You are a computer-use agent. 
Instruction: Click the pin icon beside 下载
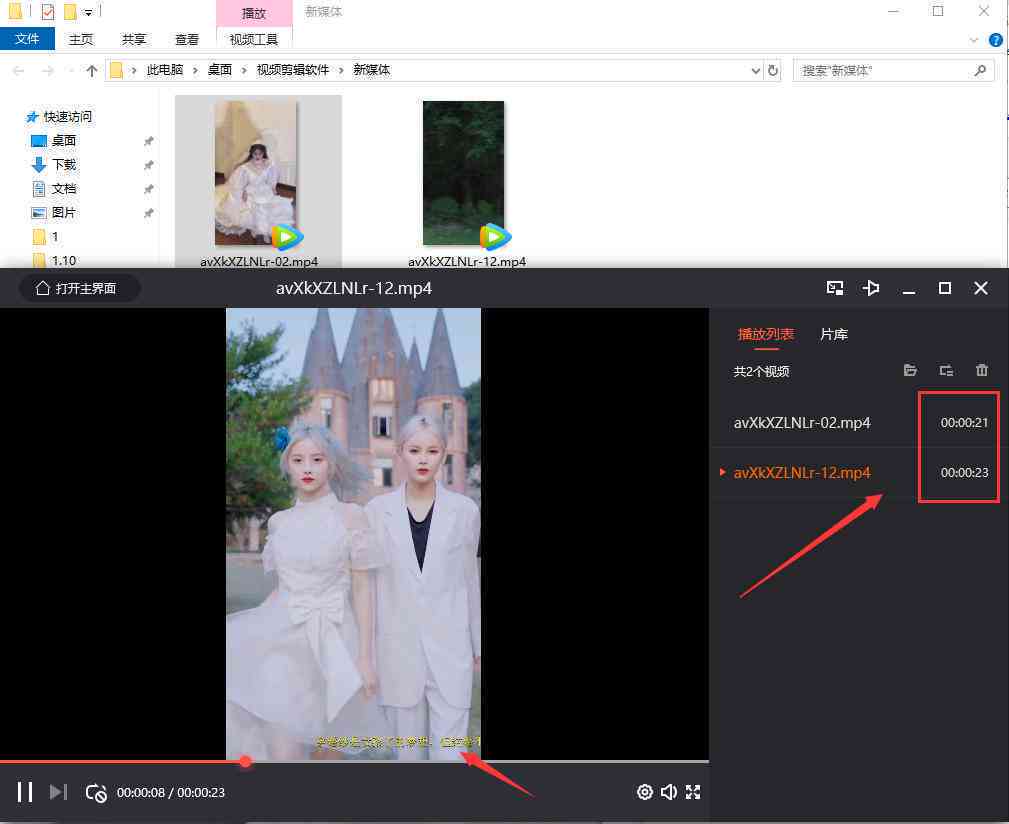click(149, 165)
